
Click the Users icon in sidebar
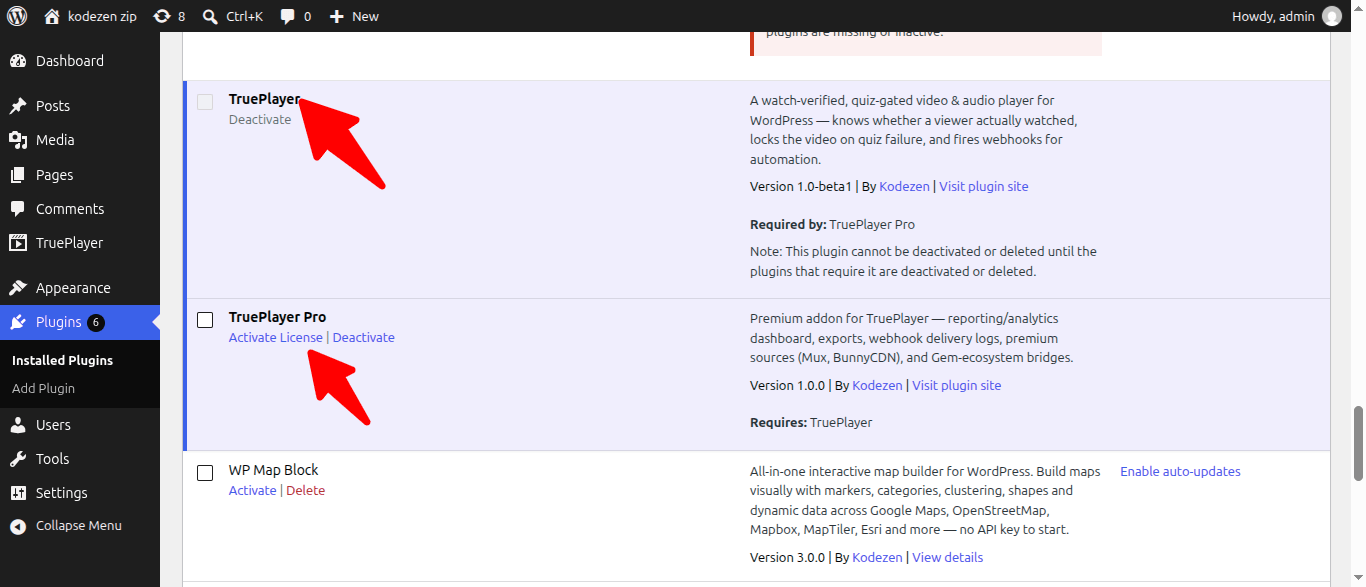[18, 425]
